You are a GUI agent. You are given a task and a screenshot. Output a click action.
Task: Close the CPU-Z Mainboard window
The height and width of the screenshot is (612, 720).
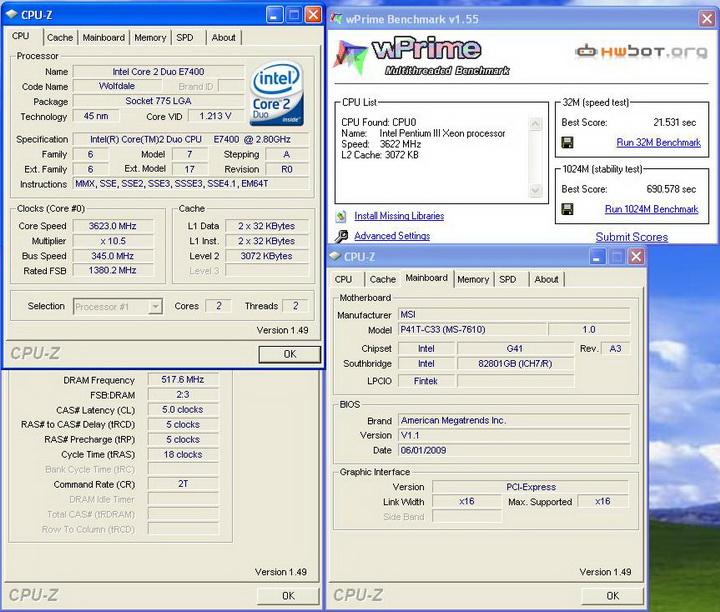[x=636, y=257]
